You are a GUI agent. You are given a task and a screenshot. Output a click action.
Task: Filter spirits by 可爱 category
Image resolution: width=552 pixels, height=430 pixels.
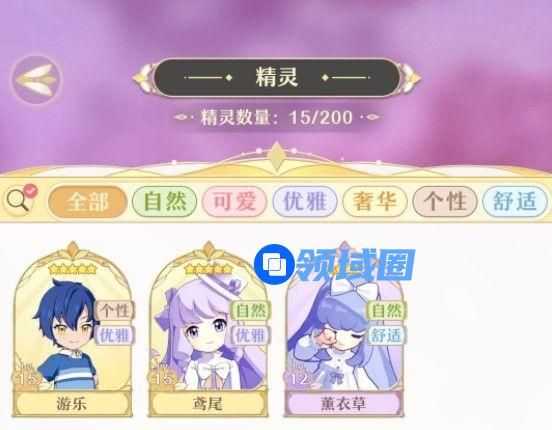[x=234, y=202]
